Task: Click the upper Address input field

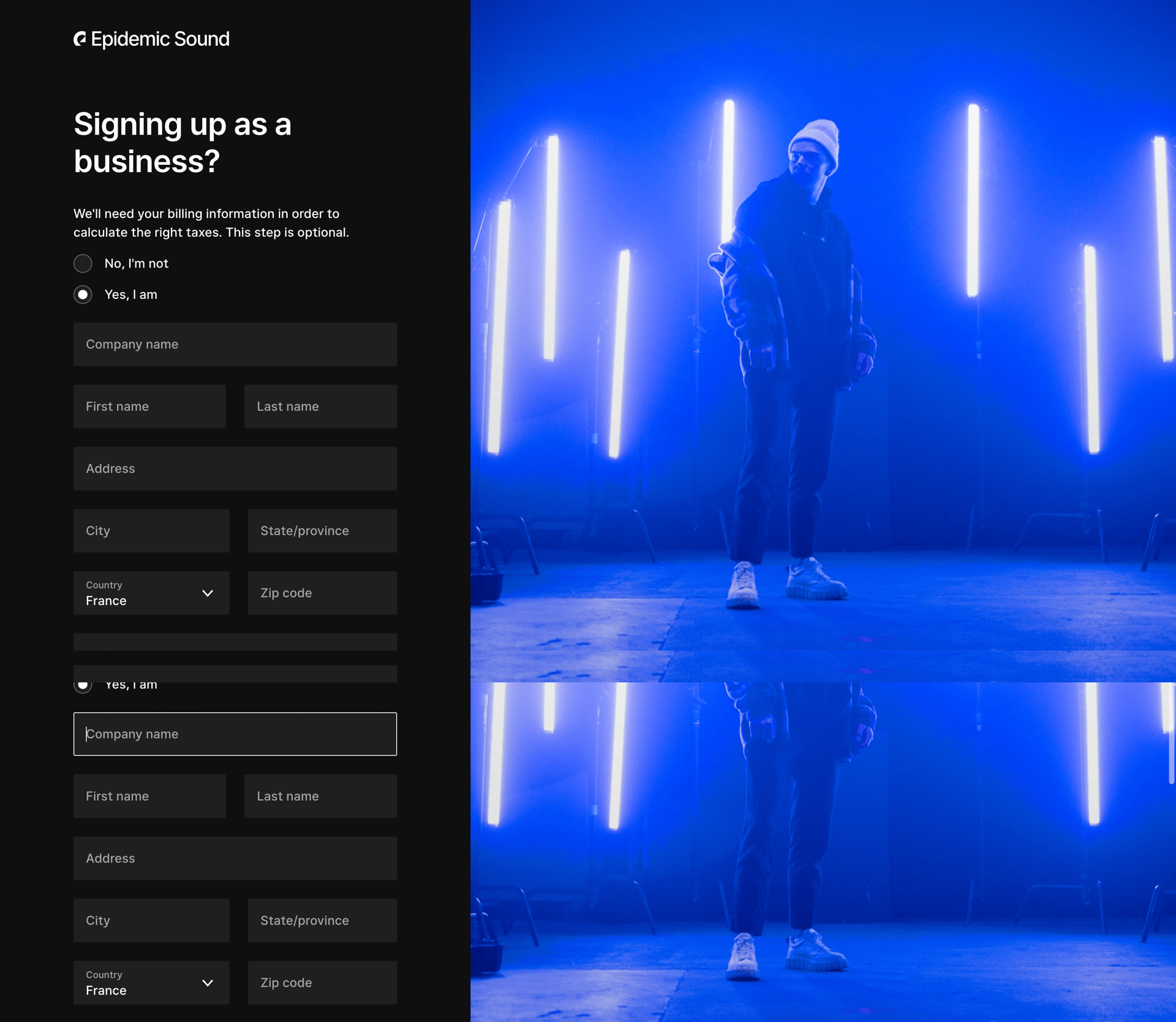Action: (235, 468)
